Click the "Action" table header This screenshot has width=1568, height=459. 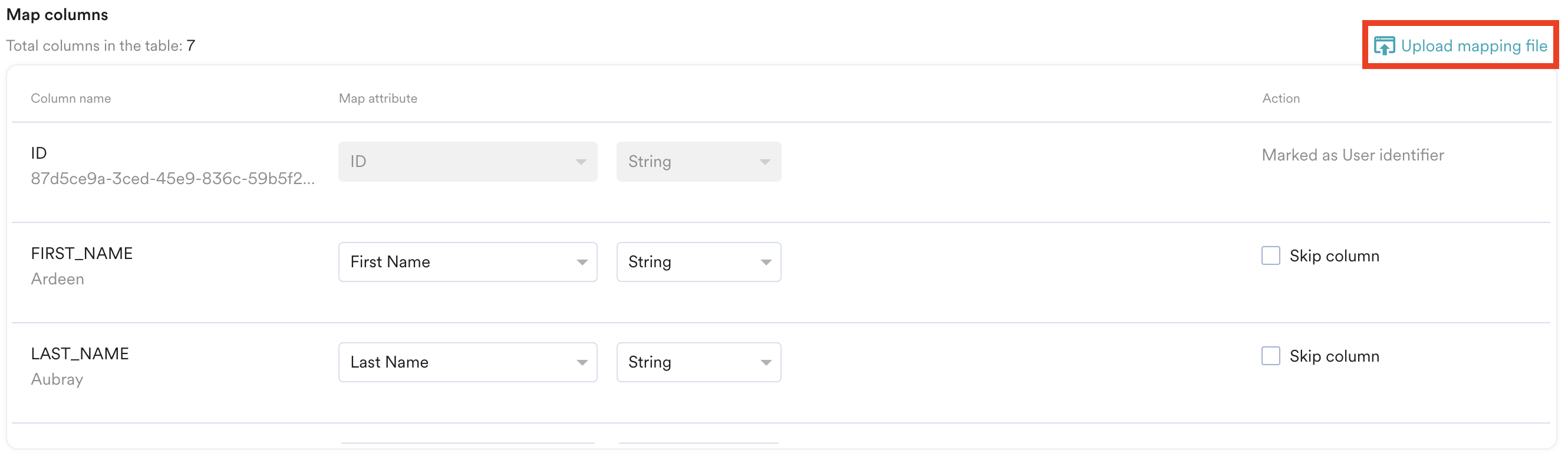[x=1280, y=98]
